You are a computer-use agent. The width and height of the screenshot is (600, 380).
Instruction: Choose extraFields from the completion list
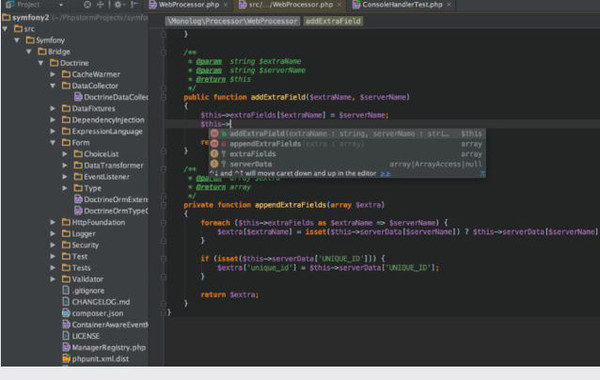click(x=347, y=154)
